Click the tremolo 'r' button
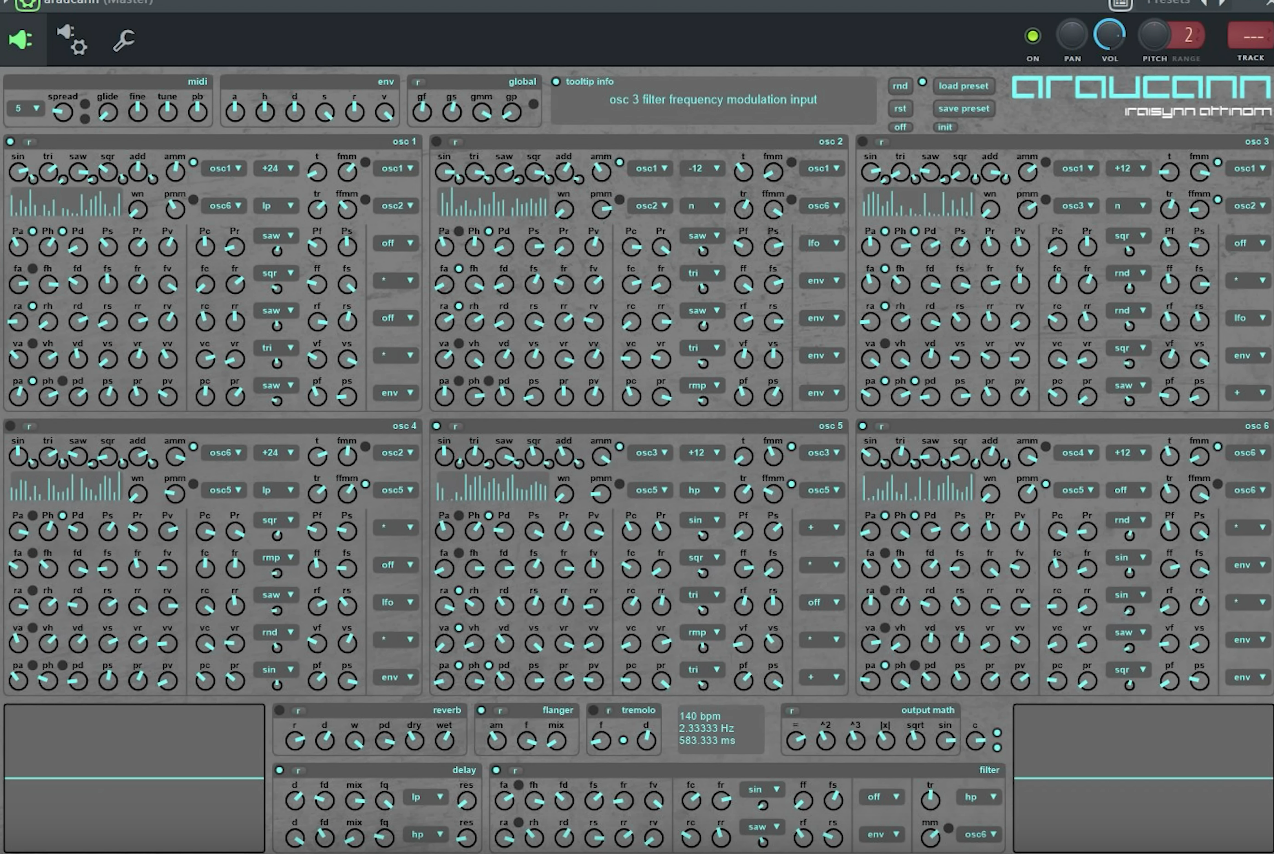1274x854 pixels. coord(608,711)
